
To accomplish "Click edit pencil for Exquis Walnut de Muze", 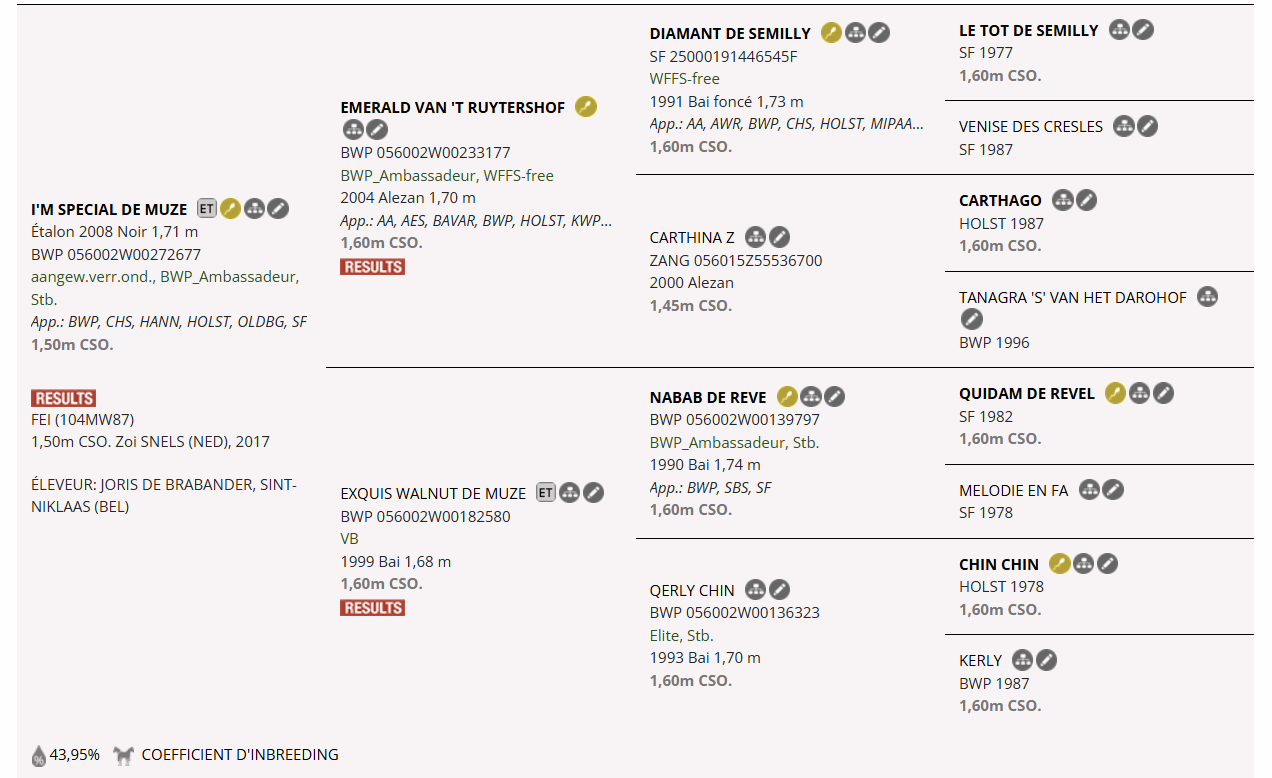I will click(594, 493).
